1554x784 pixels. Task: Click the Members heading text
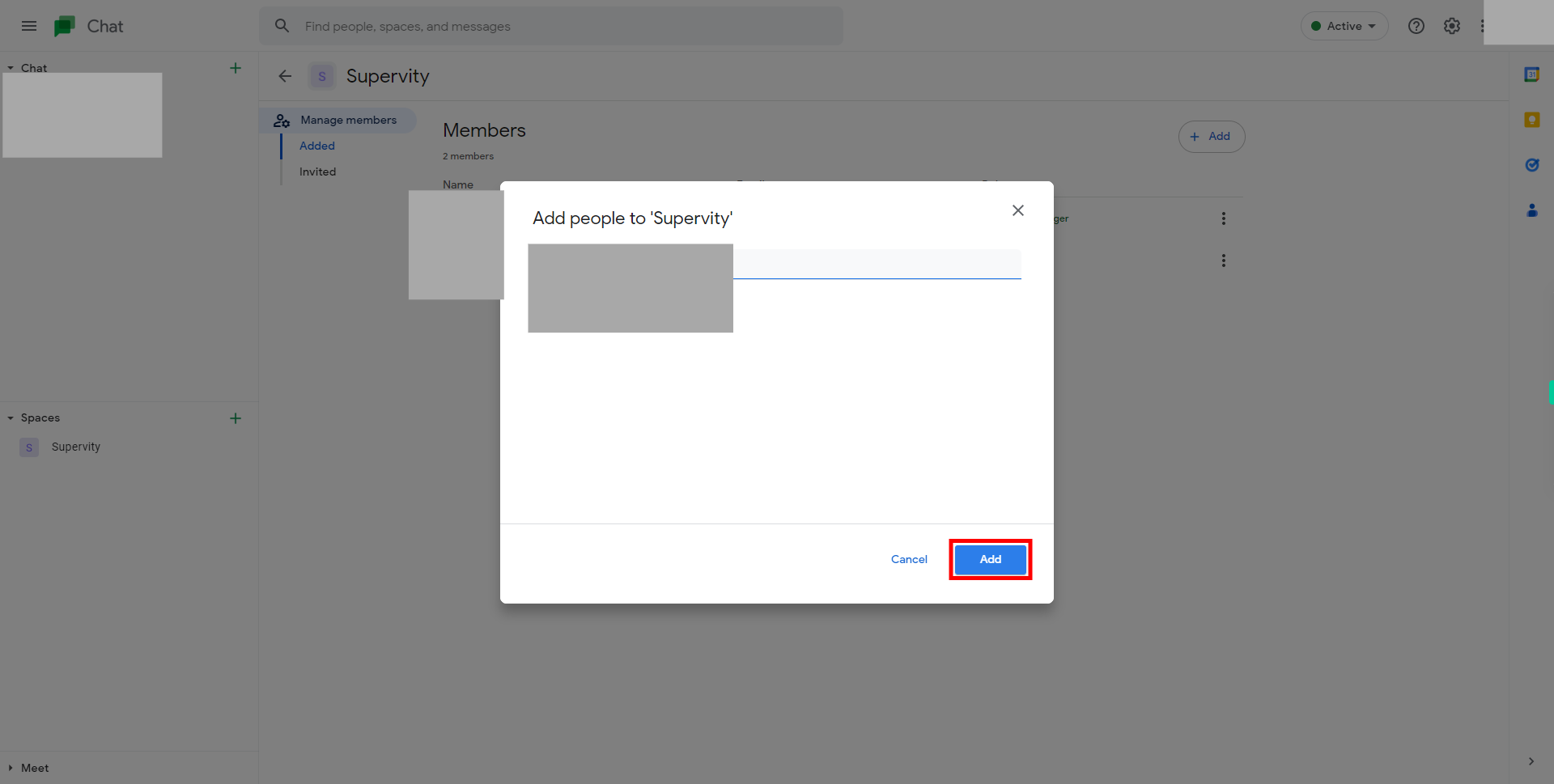(484, 130)
